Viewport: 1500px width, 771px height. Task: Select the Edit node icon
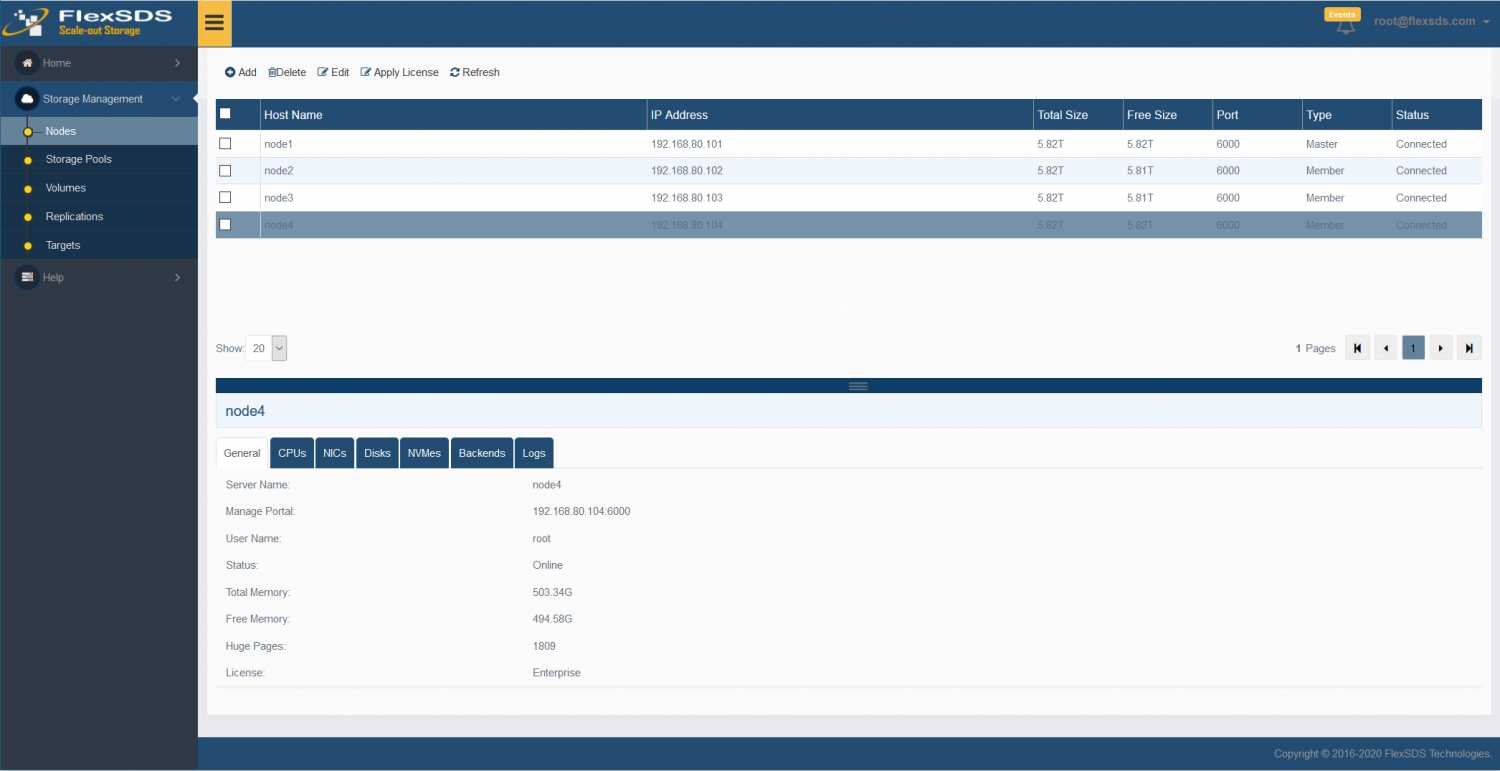click(333, 72)
